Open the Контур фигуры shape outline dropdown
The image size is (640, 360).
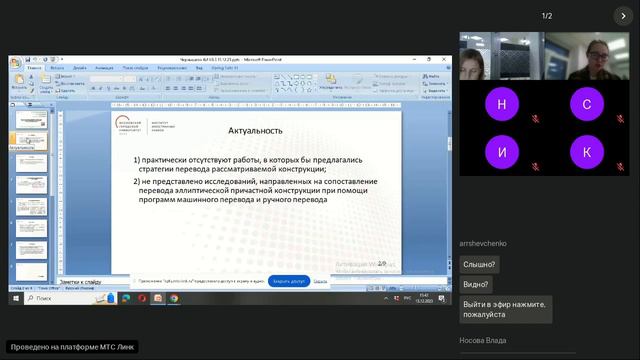390,84
